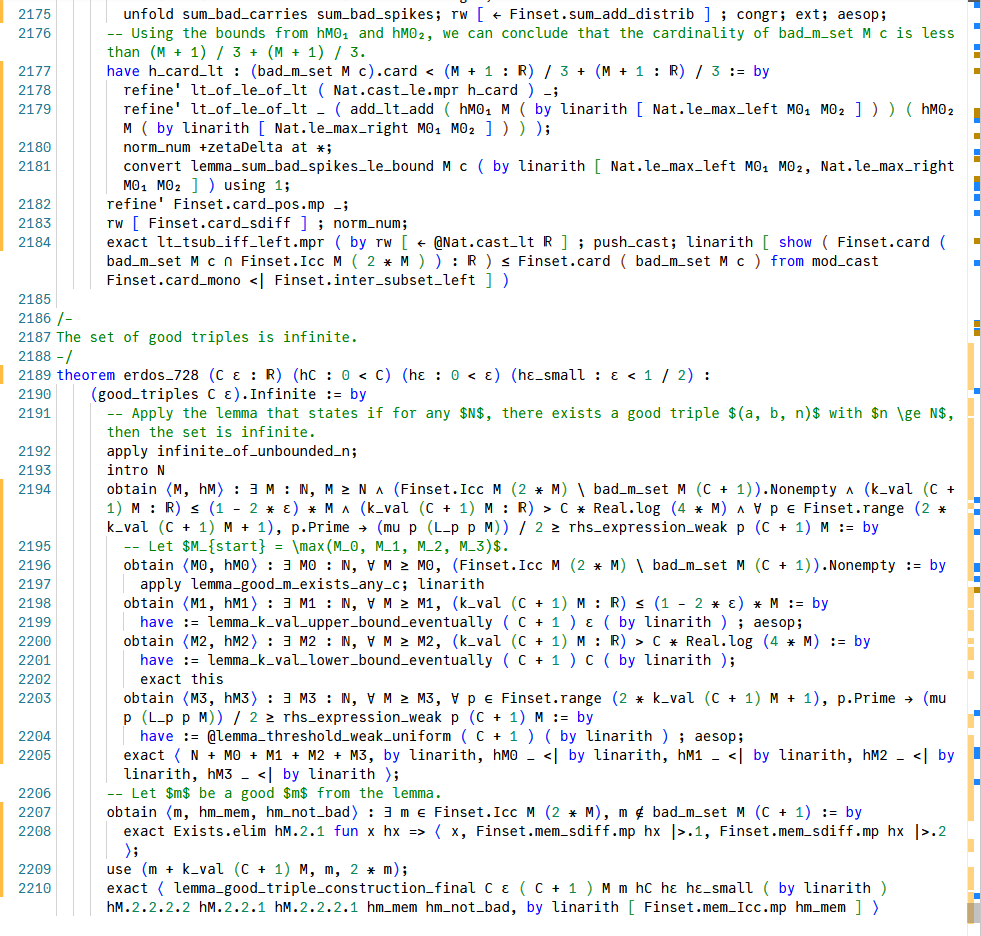Click the mod_cast keyword

(845, 262)
